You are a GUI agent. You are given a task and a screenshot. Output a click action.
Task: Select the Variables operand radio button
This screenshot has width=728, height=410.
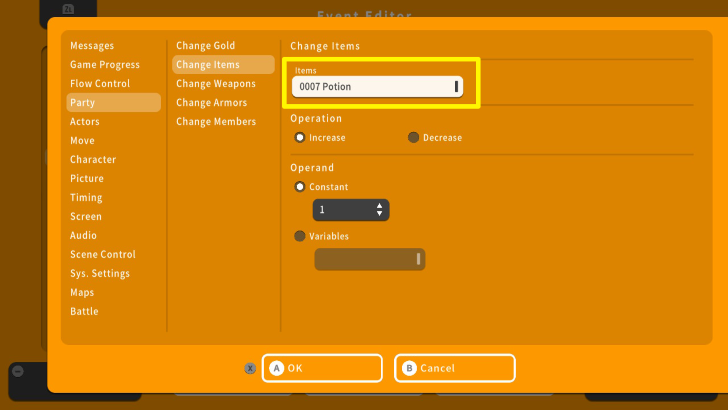(x=300, y=236)
